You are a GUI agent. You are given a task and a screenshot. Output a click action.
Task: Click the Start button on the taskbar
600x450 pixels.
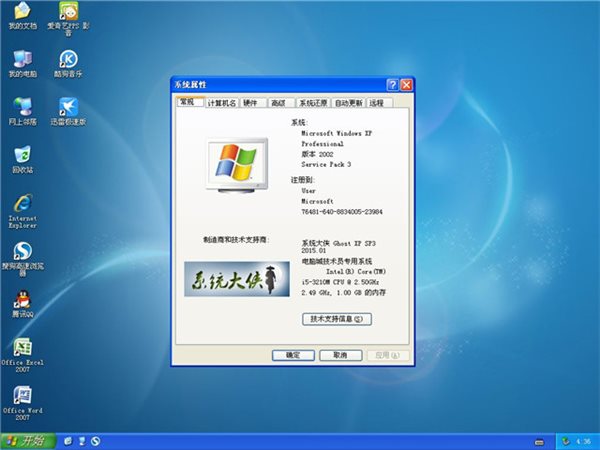[x=28, y=441]
